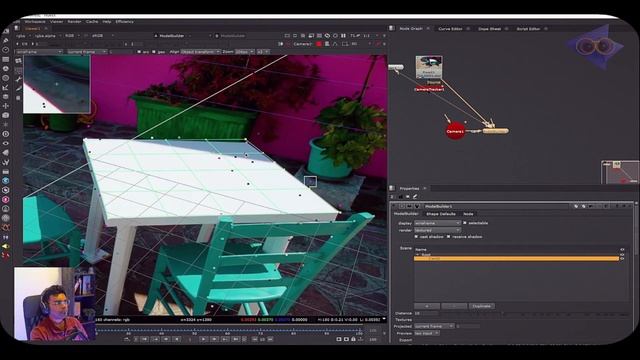Adjust the Distance slider in properties
The width and height of the screenshot is (640, 360).
click(x=534, y=314)
